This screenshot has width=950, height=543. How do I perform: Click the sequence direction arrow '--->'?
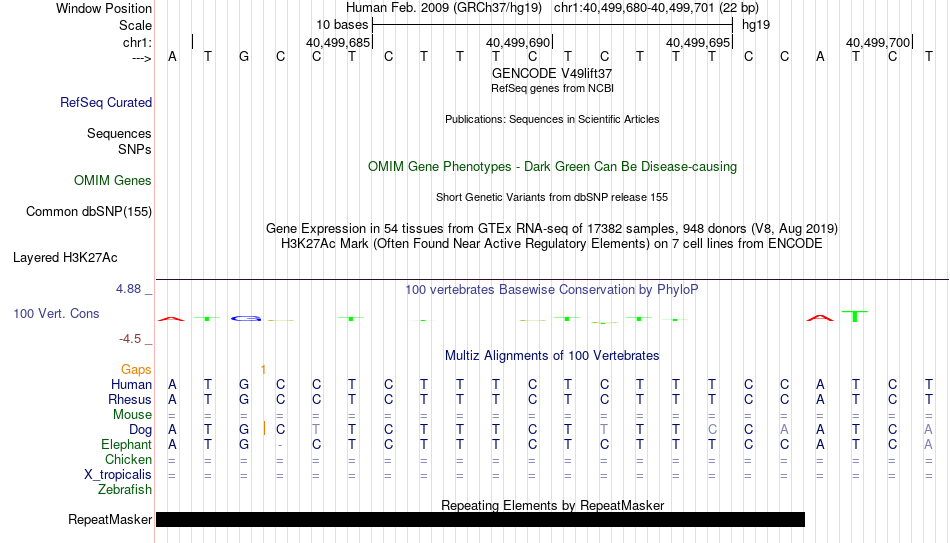pyautogui.click(x=142, y=58)
